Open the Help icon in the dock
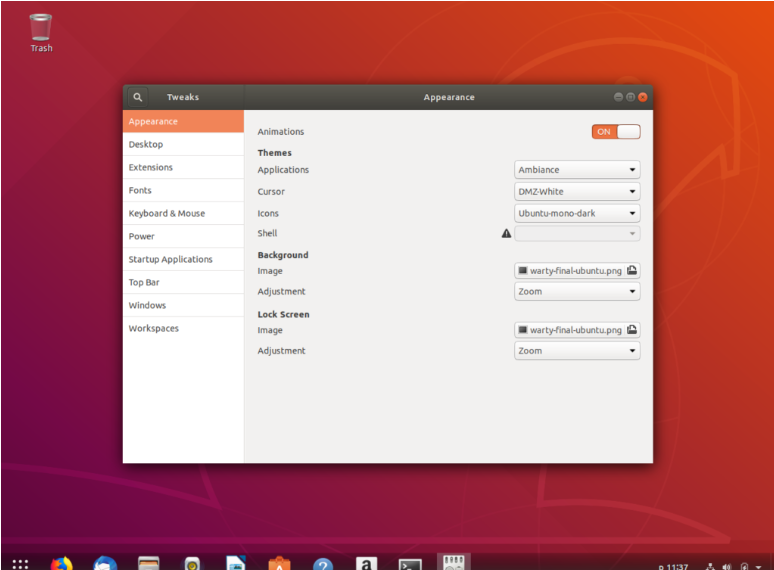Image resolution: width=774 pixels, height=570 pixels. click(x=323, y=564)
